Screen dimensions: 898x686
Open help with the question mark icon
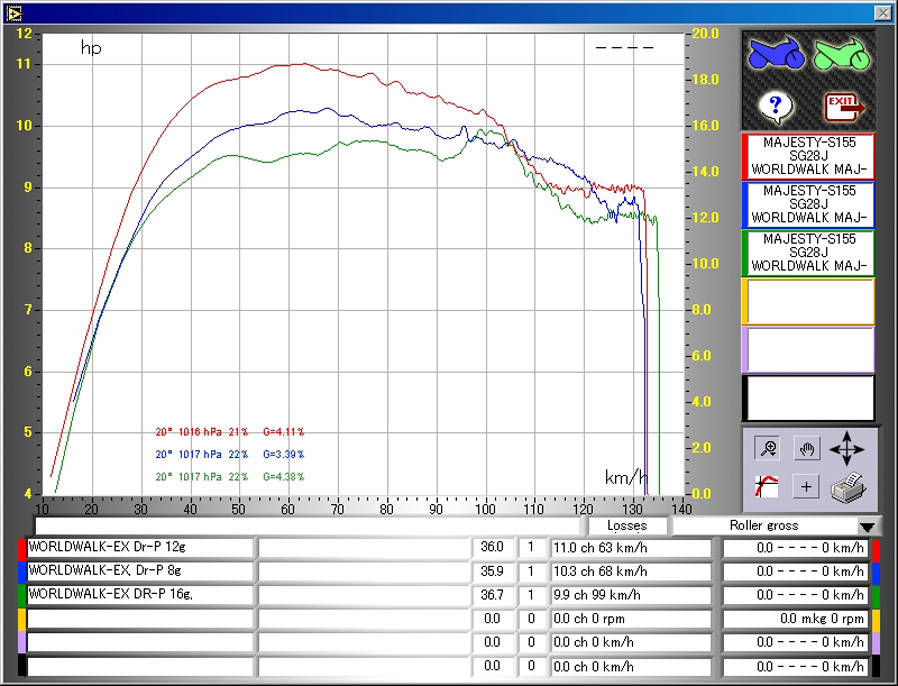coord(775,107)
